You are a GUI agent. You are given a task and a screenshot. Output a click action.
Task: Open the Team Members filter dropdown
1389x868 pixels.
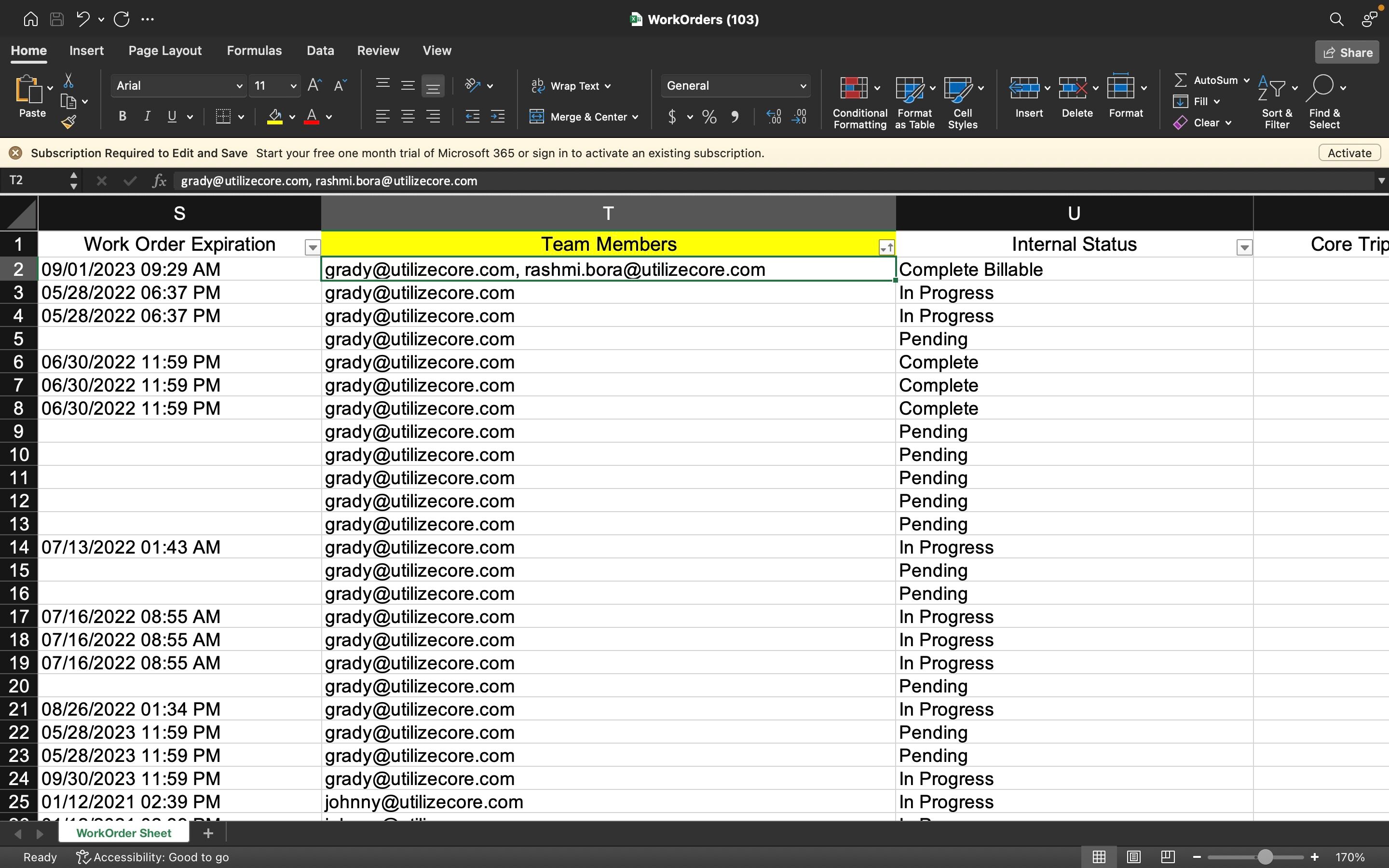coord(886,247)
